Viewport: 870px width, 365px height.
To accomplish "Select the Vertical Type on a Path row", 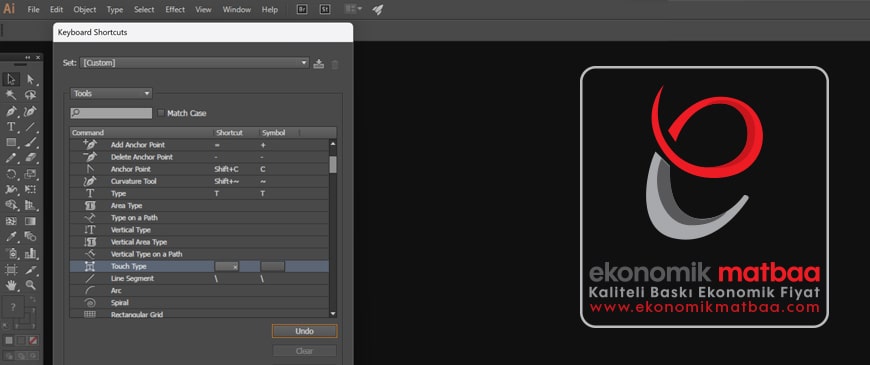I will 199,254.
